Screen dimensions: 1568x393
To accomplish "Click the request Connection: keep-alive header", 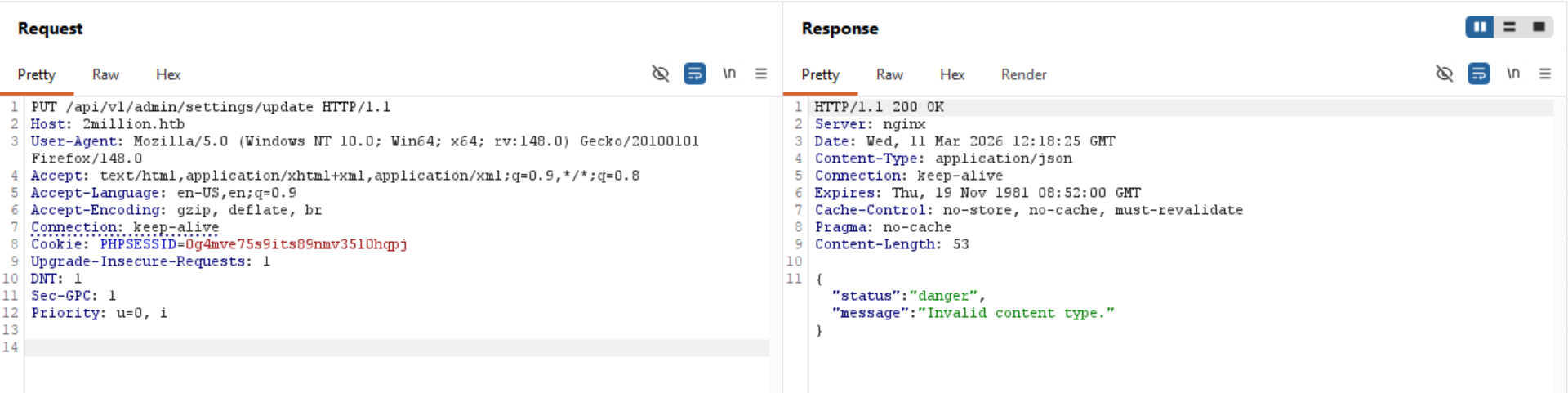I will click(125, 227).
